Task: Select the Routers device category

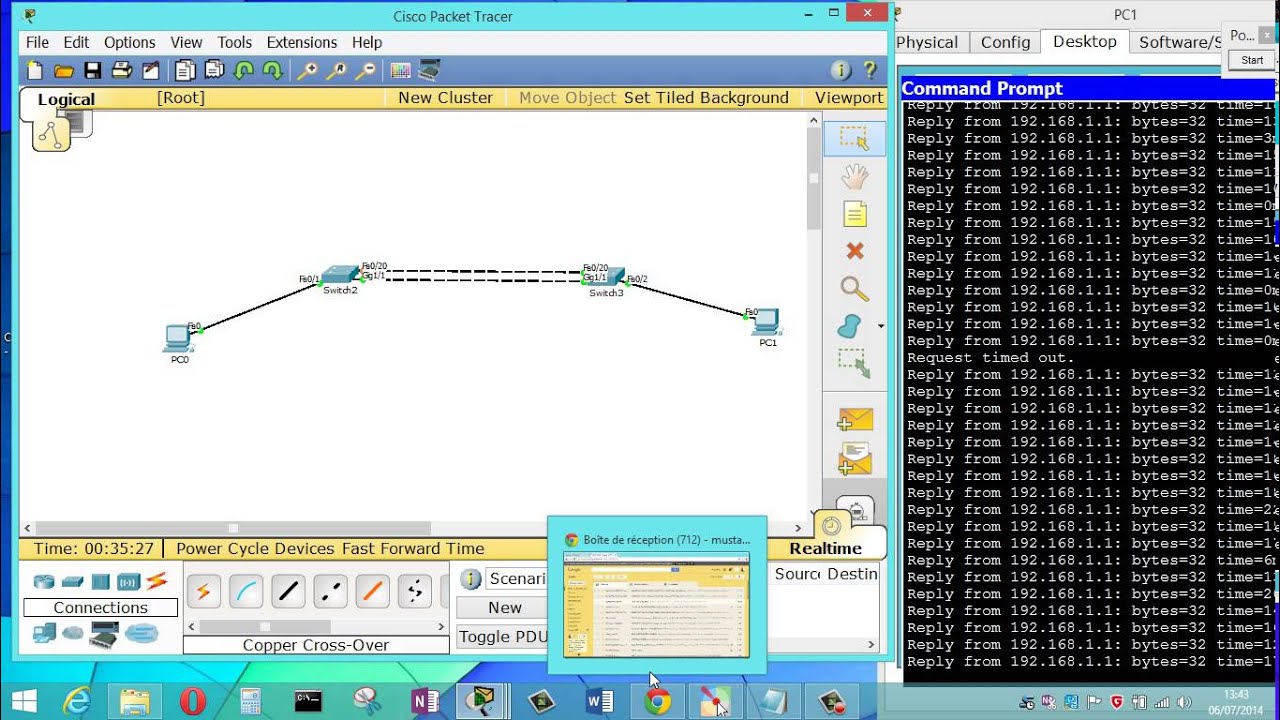Action: [44, 582]
